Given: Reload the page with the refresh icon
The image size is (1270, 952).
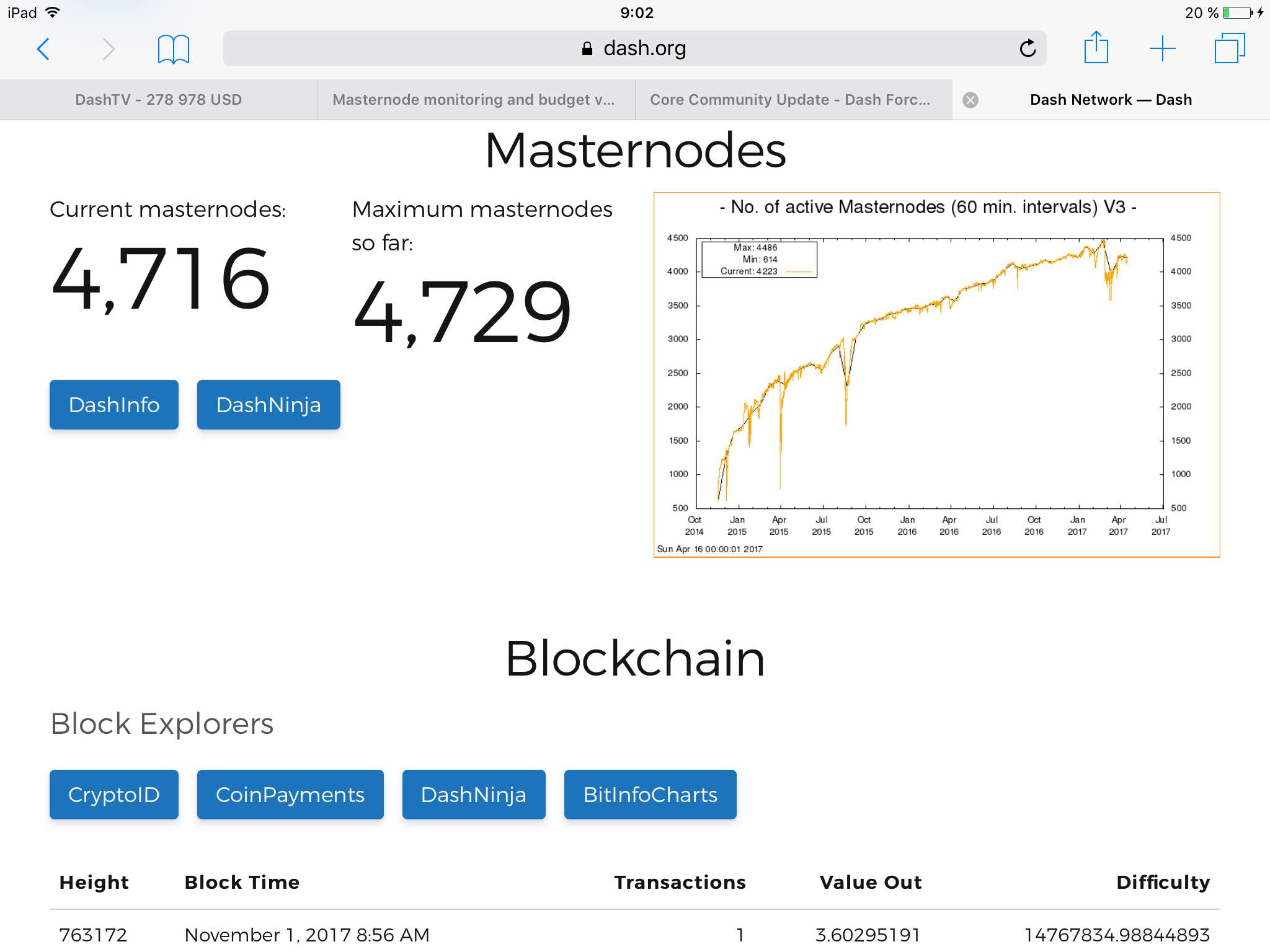Looking at the screenshot, I should point(1028,48).
